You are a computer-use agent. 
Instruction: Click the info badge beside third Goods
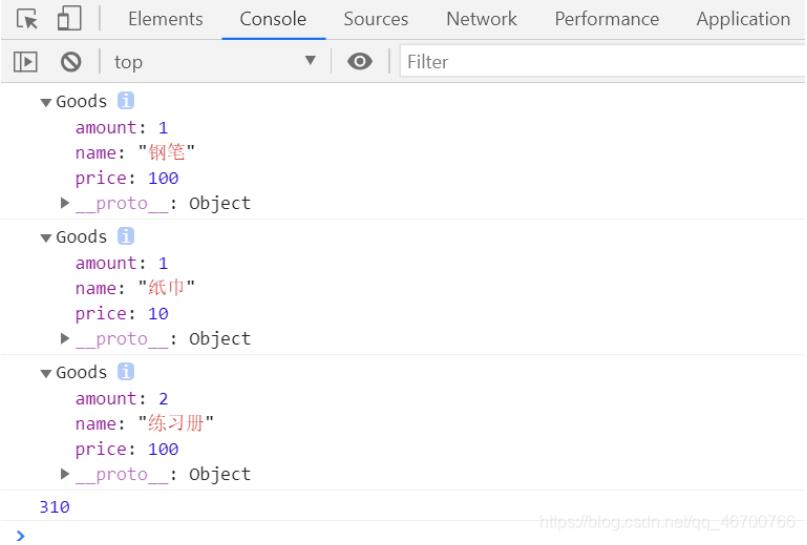[x=125, y=372]
